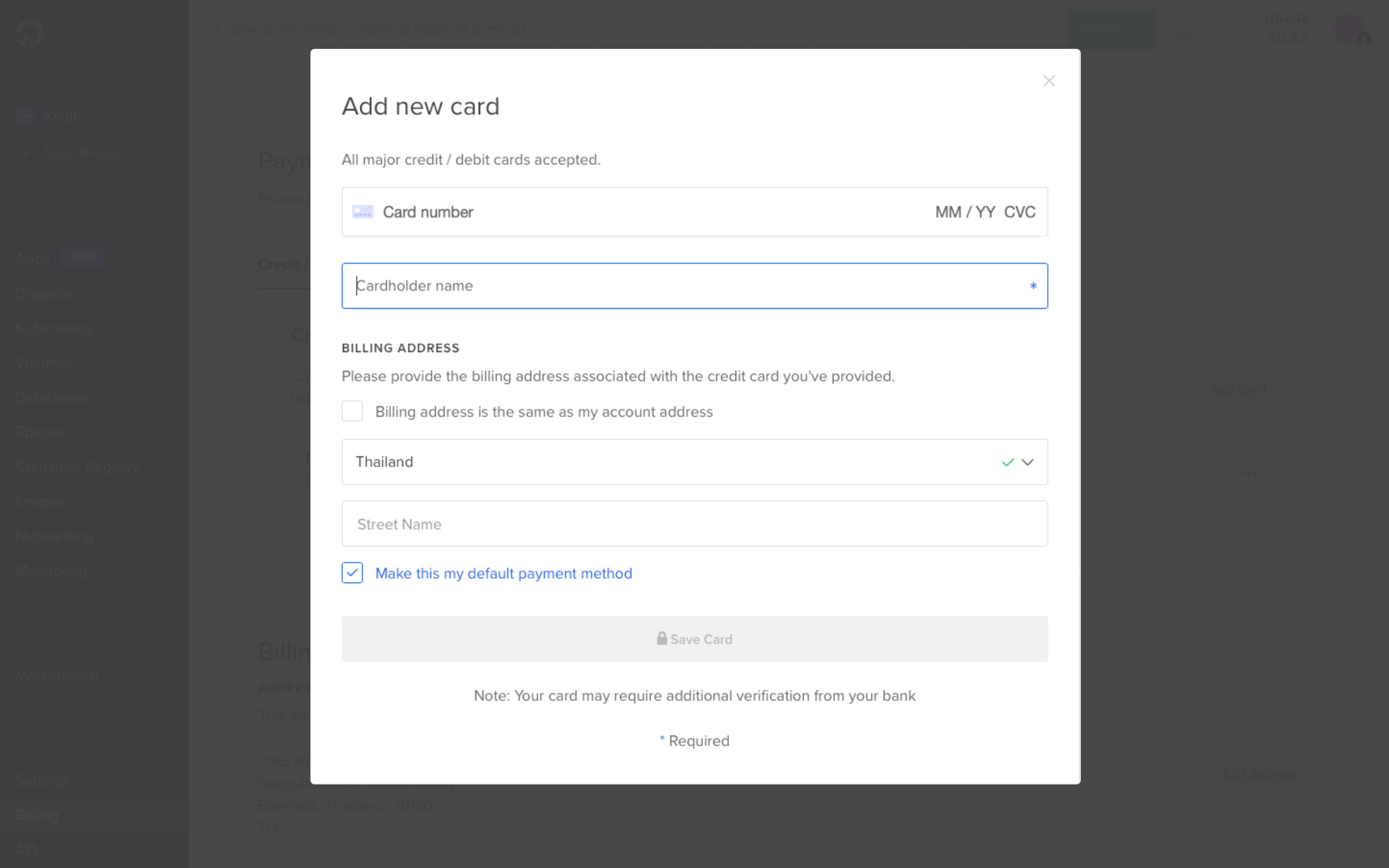Viewport: 1389px width, 868px height.
Task: Click the user avatar at top right
Action: [1349, 29]
